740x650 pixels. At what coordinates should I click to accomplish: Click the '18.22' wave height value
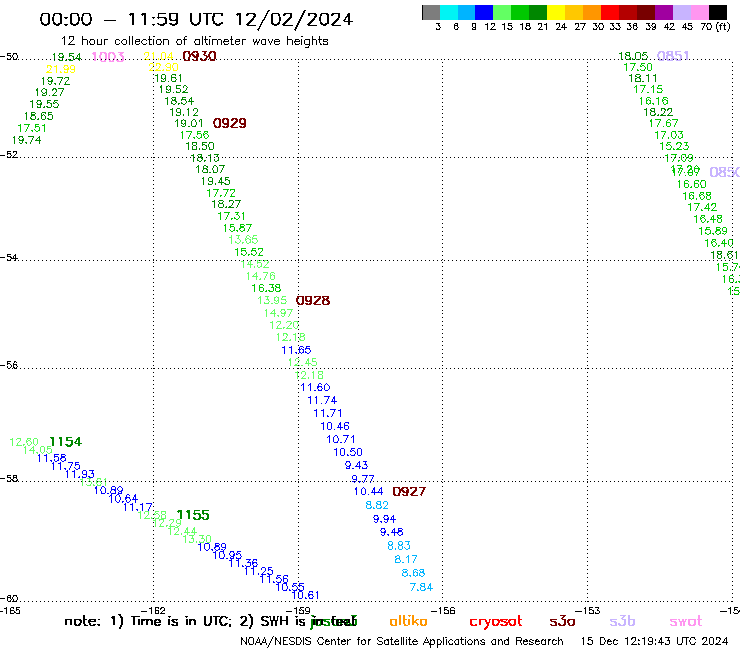[658, 112]
